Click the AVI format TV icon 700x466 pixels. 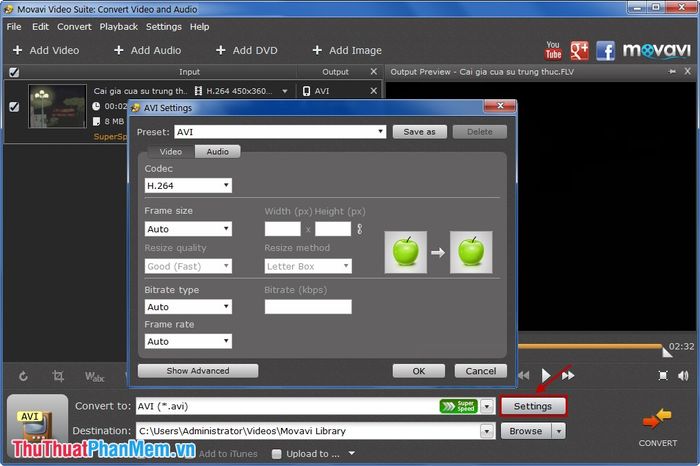(x=36, y=425)
